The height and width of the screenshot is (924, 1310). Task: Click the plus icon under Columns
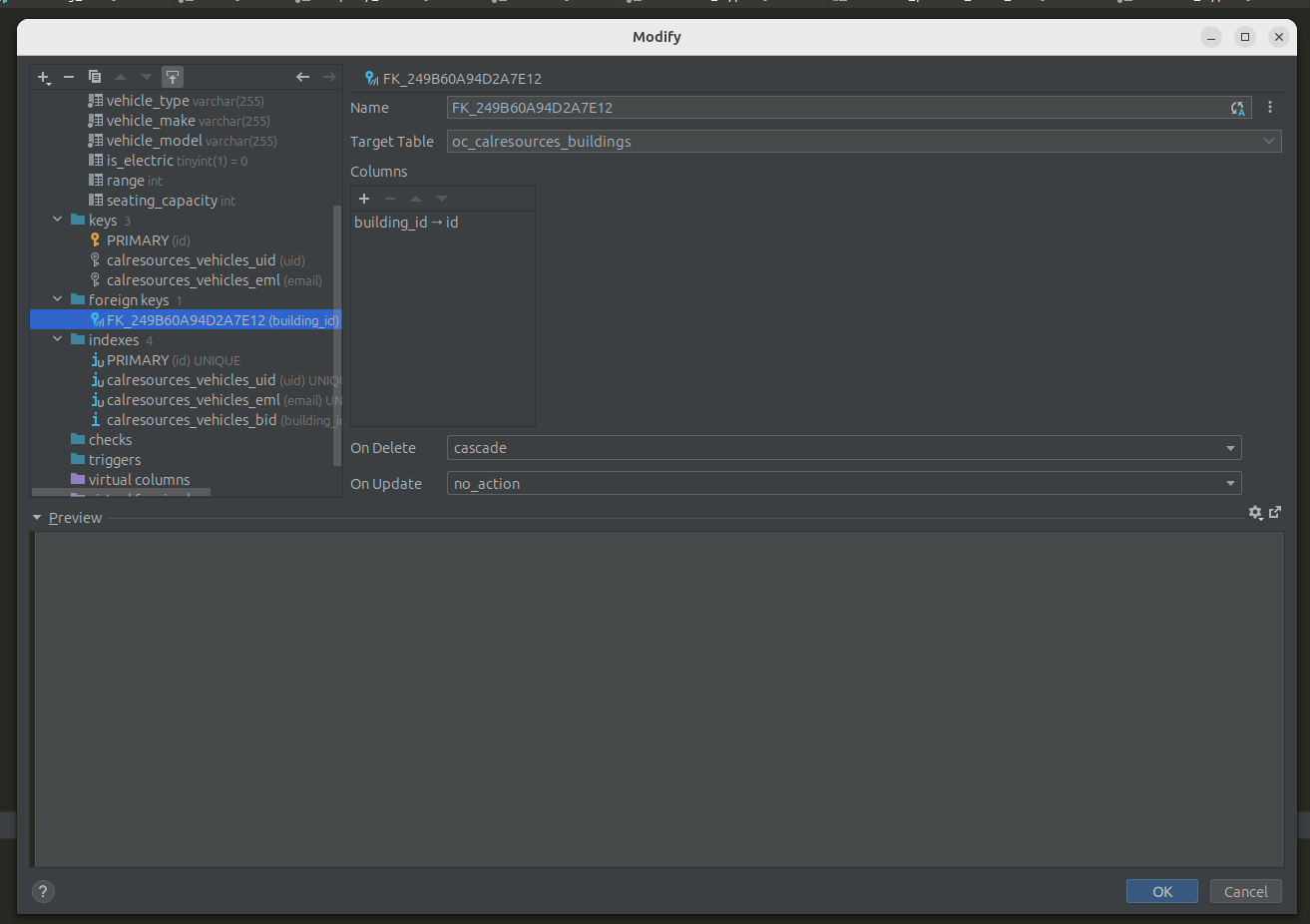pos(363,199)
